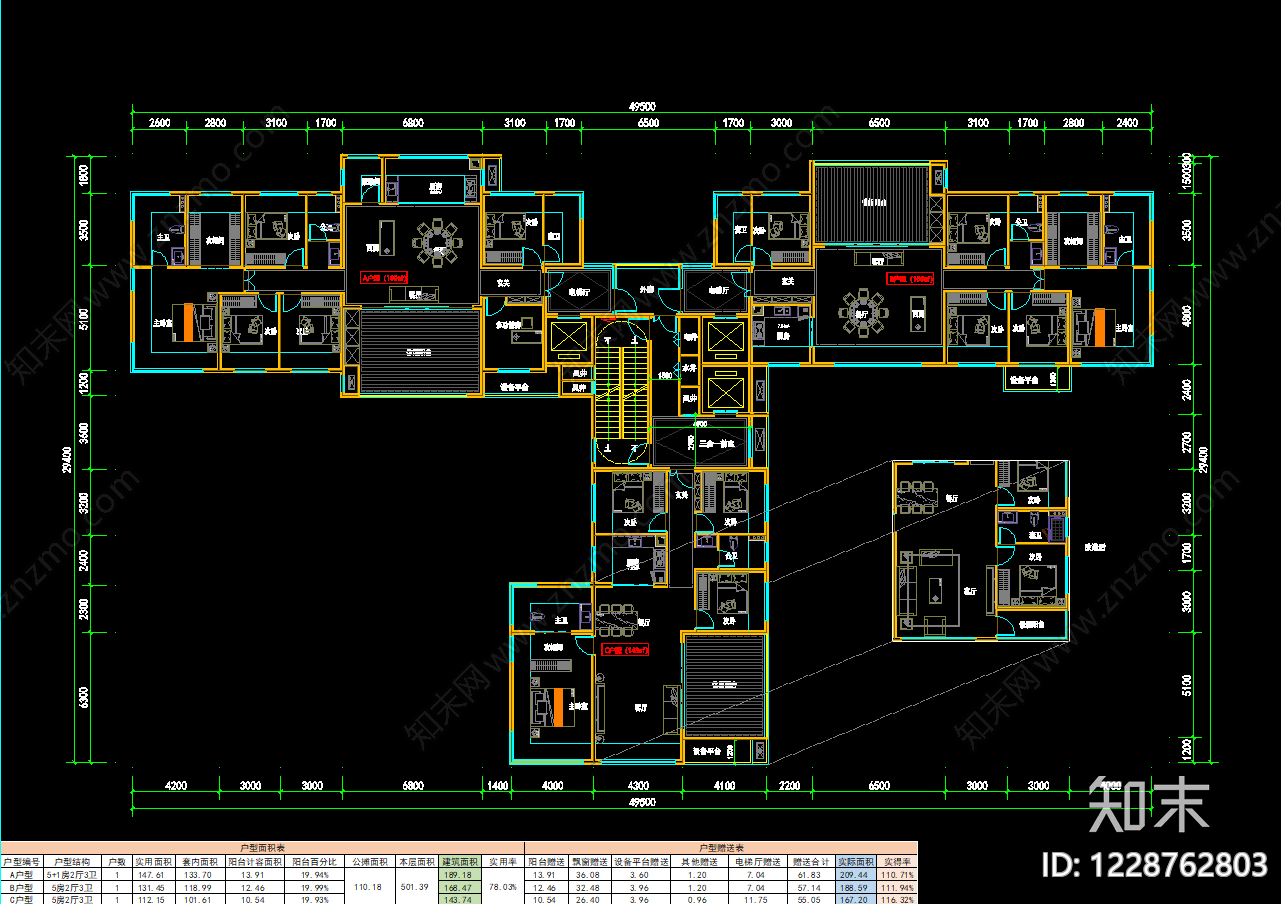This screenshot has width=1281, height=904.
Task: Select the 147.61 usable area cell
Action: click(x=155, y=873)
